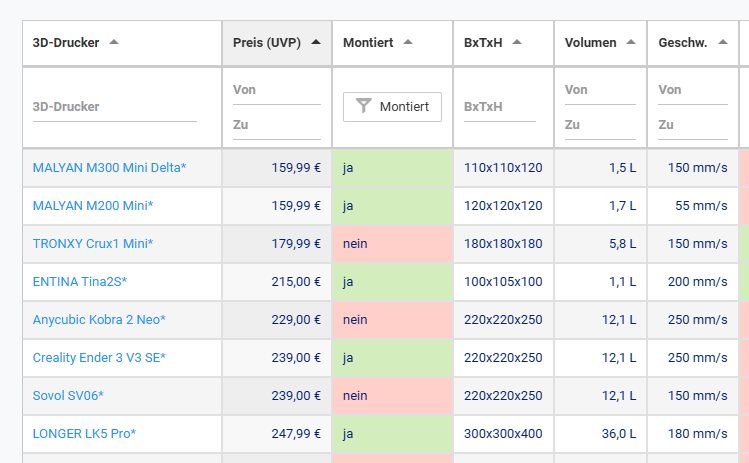The width and height of the screenshot is (749, 463).
Task: Click the Volumen header label
Action: (590, 43)
